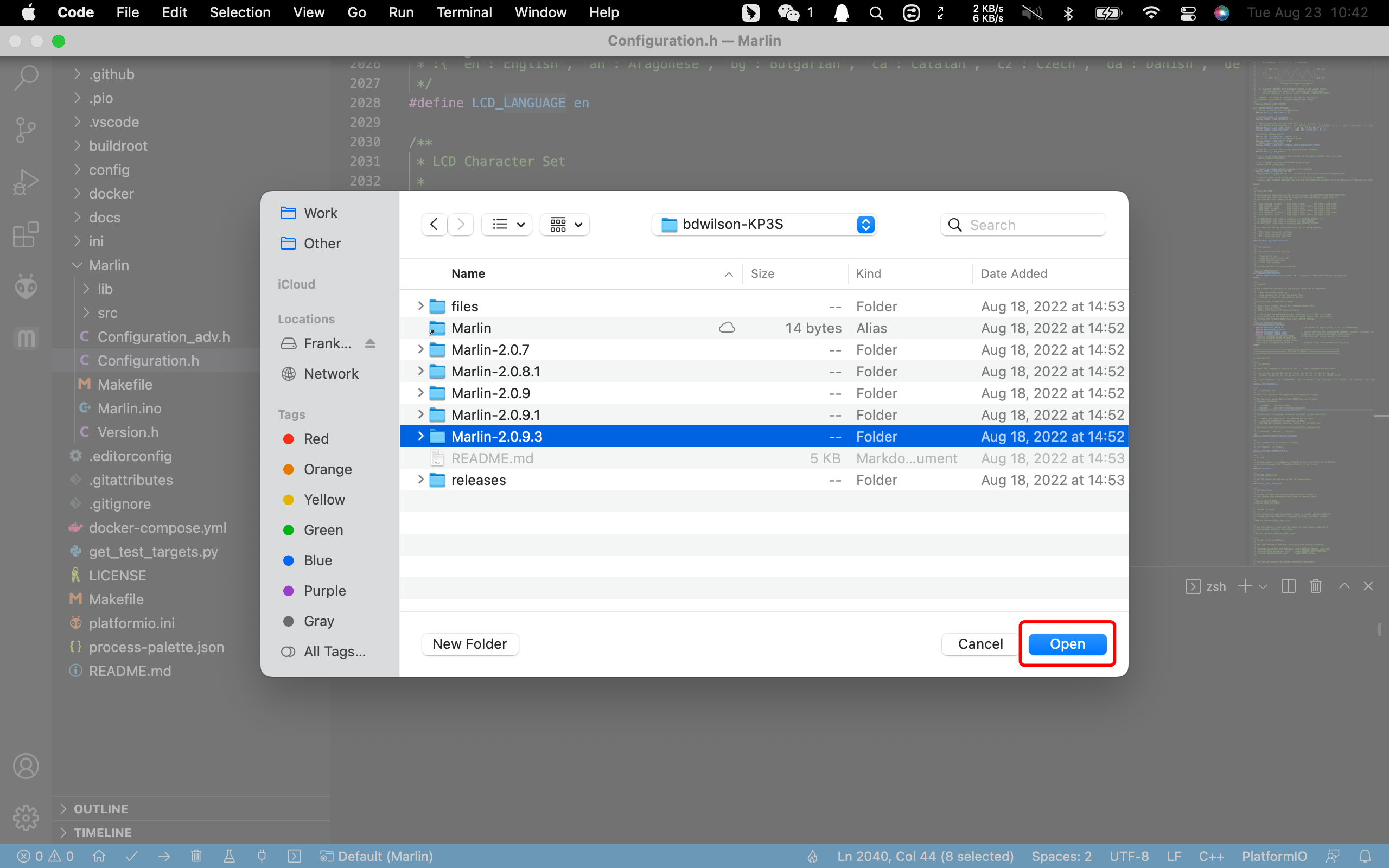
Task: Open Source Control view in activity bar
Action: (x=26, y=130)
